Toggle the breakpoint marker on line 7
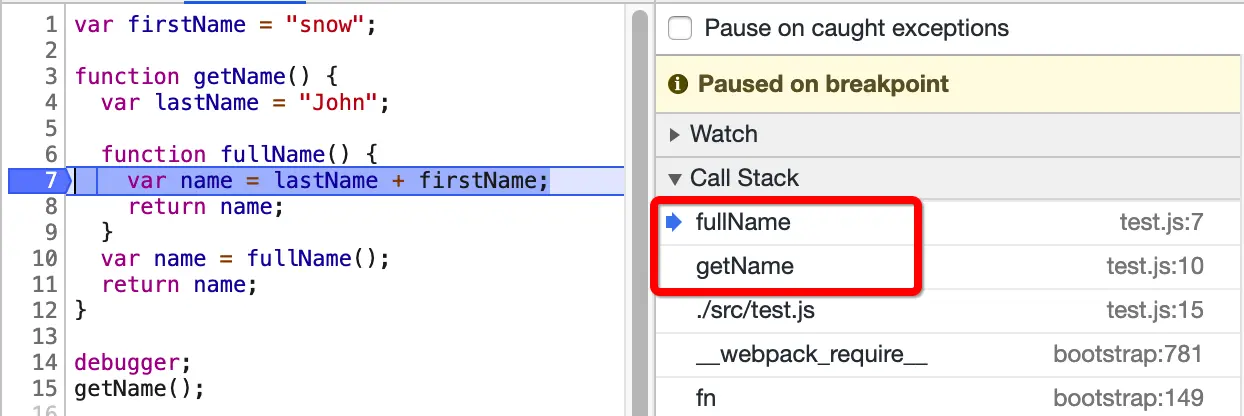Image resolution: width=1244 pixels, height=416 pixels. pyautogui.click(x=38, y=181)
